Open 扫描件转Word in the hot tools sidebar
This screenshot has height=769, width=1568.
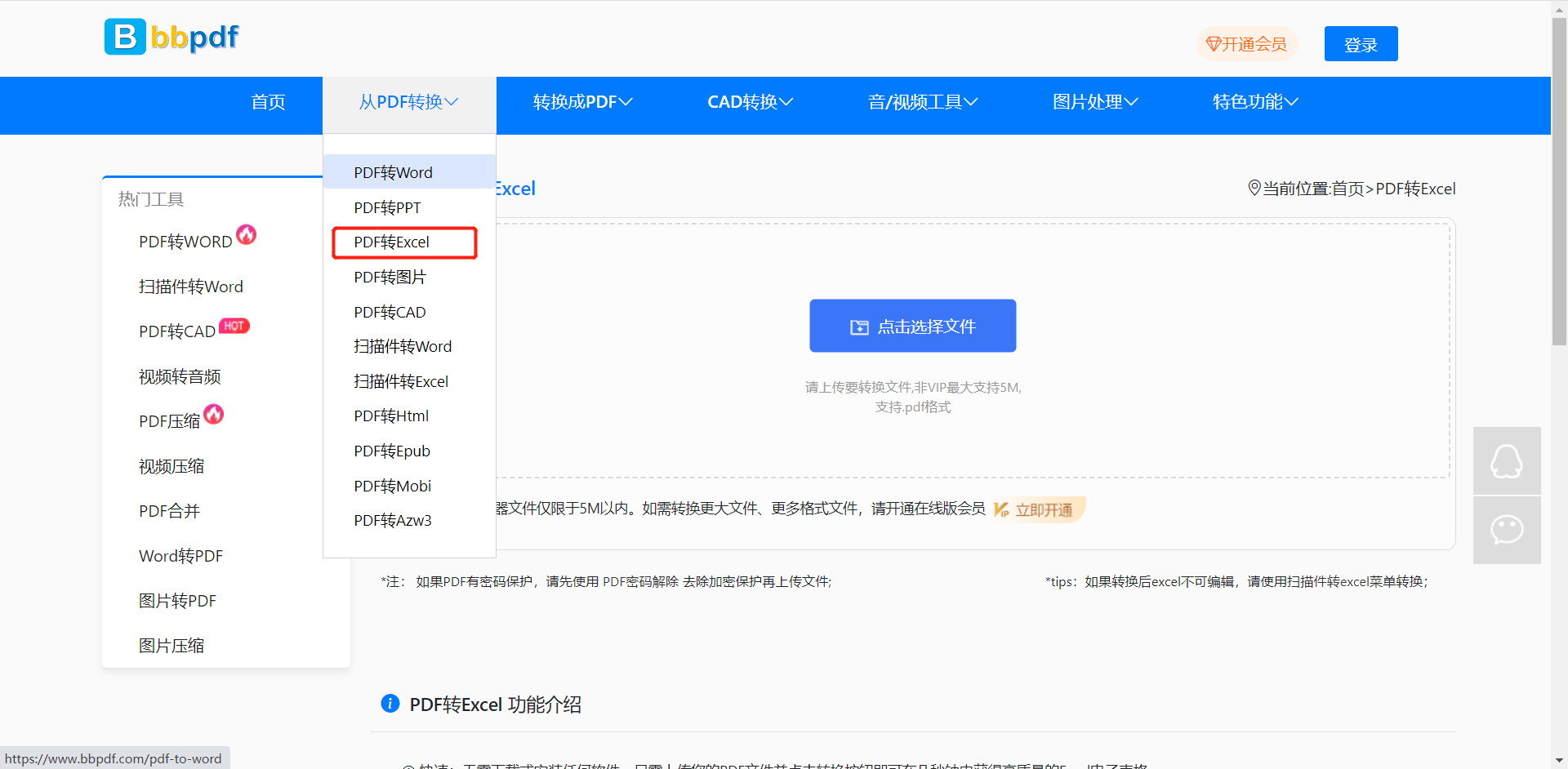tap(191, 287)
